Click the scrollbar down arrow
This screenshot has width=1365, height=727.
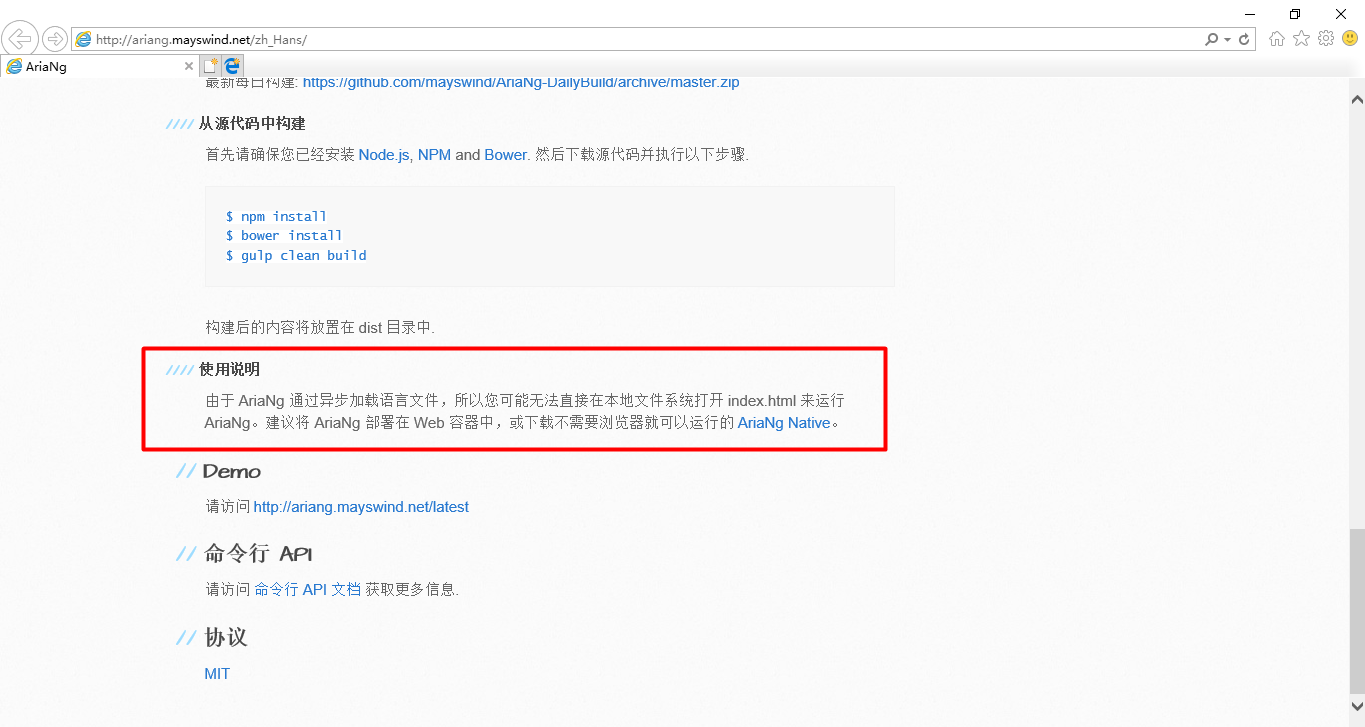point(1357,706)
